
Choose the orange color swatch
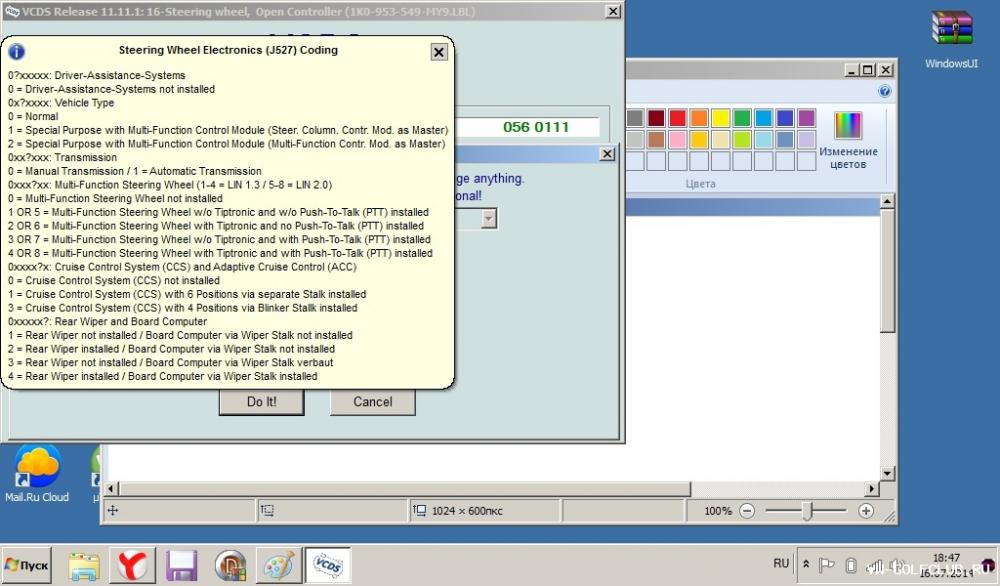(x=699, y=118)
